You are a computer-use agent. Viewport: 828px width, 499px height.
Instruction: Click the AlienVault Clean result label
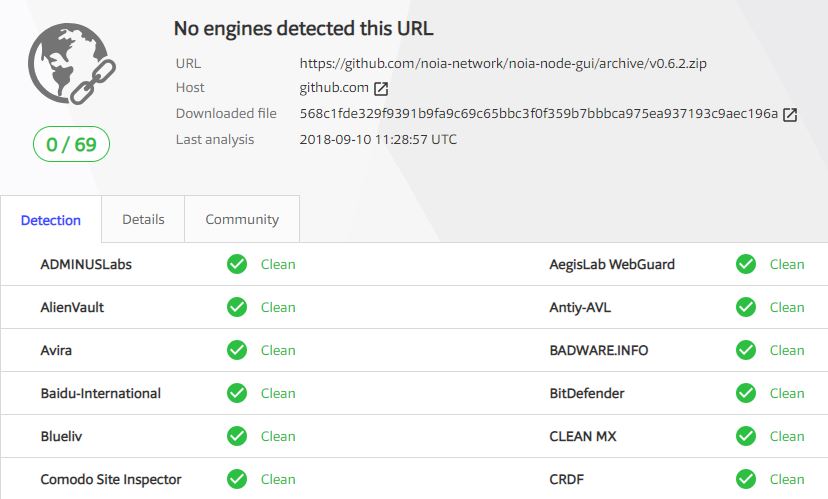click(x=278, y=307)
